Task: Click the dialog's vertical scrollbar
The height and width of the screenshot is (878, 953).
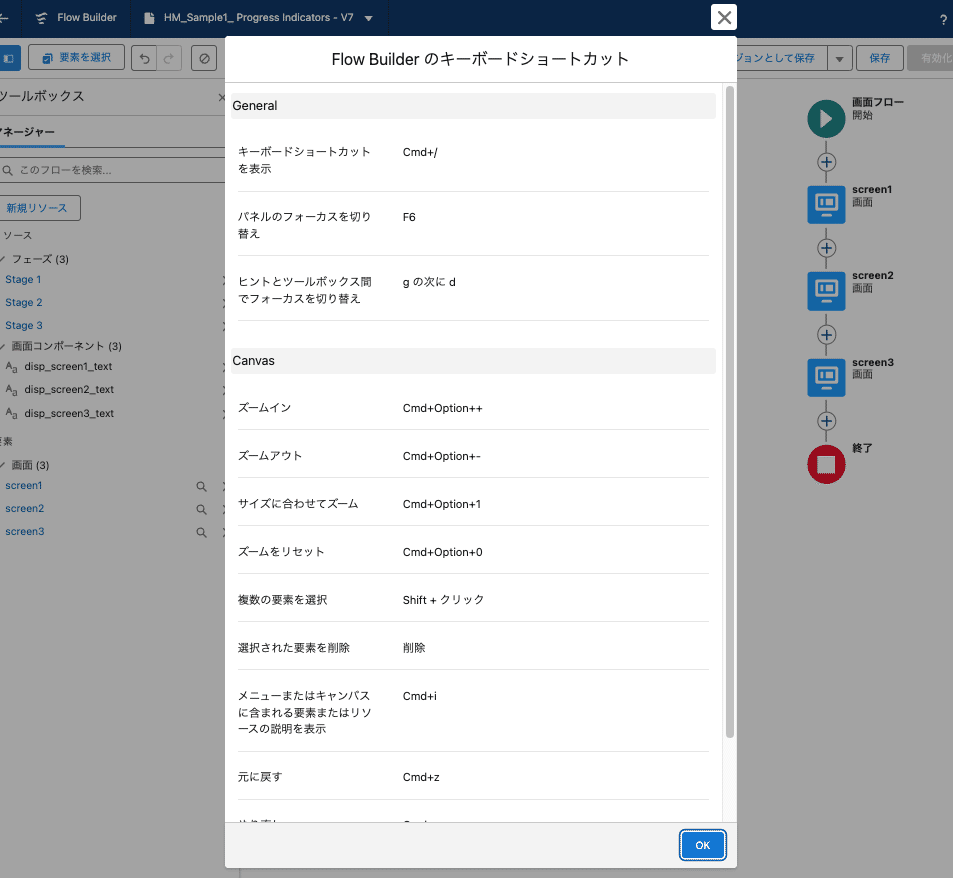Action: [x=729, y=412]
